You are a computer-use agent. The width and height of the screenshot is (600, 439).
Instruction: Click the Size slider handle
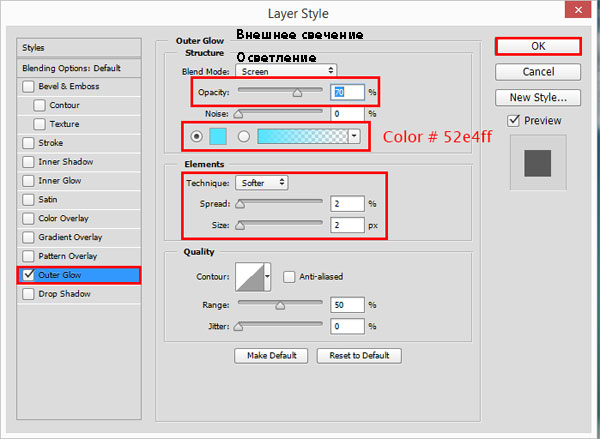tap(240, 225)
